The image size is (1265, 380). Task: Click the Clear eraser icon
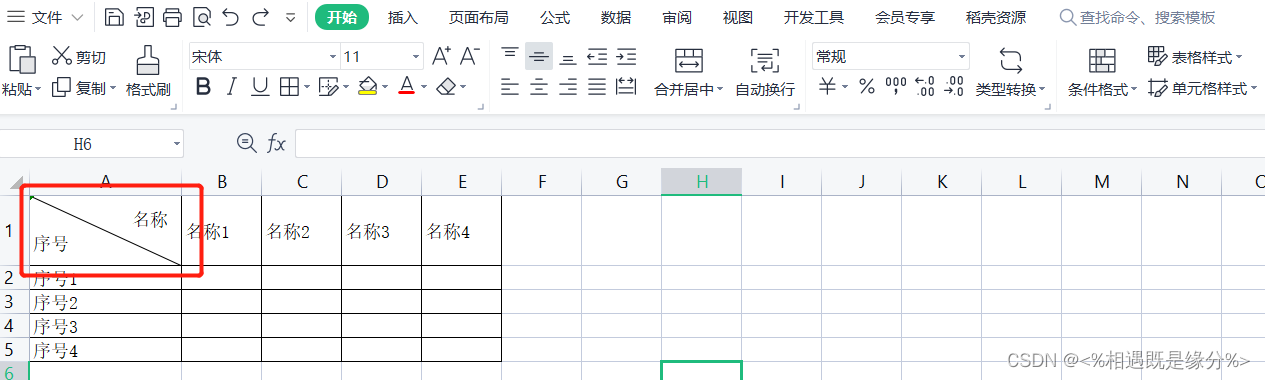tap(446, 87)
